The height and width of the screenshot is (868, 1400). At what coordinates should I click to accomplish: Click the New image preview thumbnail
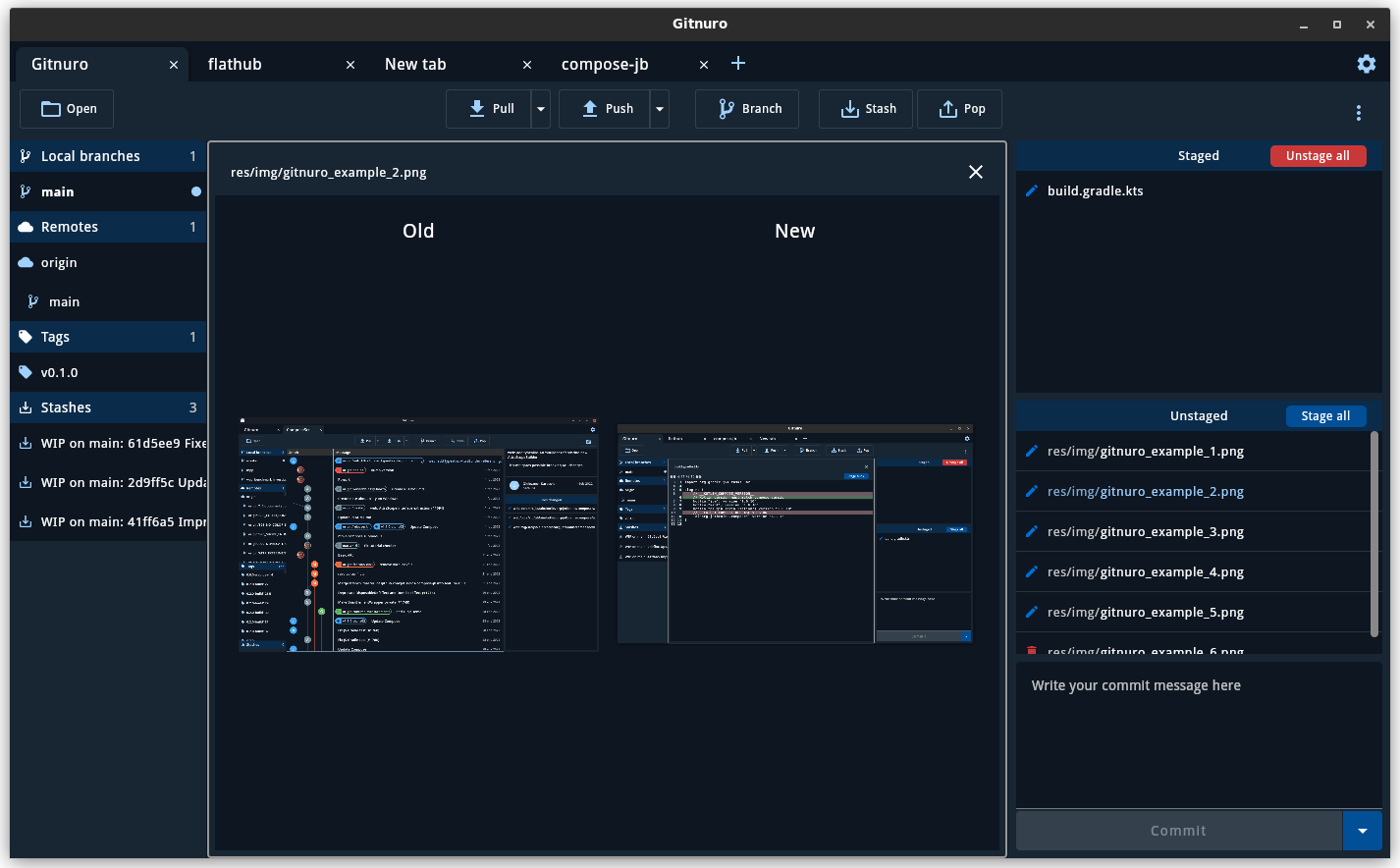point(794,534)
